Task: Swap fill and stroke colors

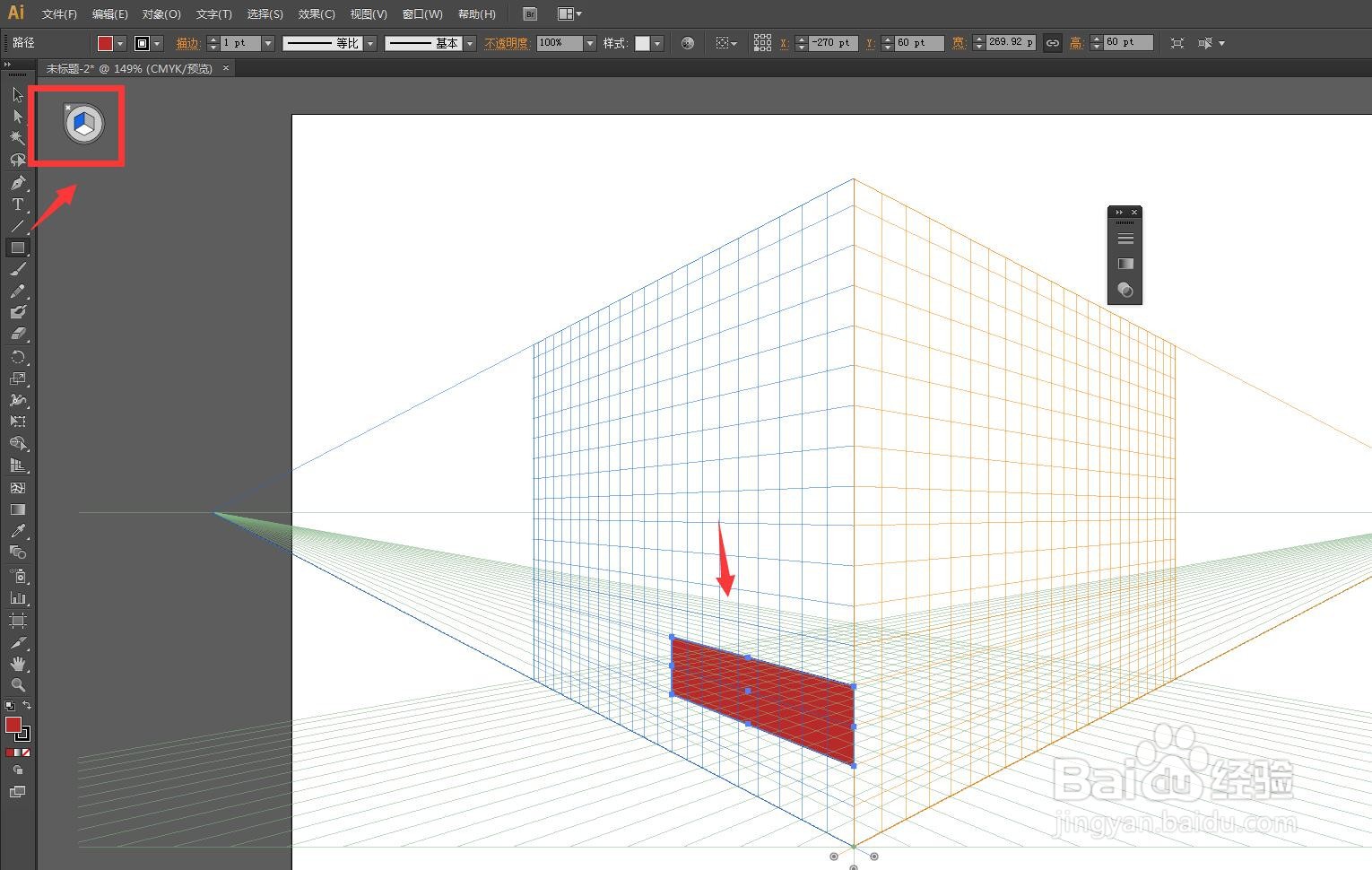Action: 27,706
